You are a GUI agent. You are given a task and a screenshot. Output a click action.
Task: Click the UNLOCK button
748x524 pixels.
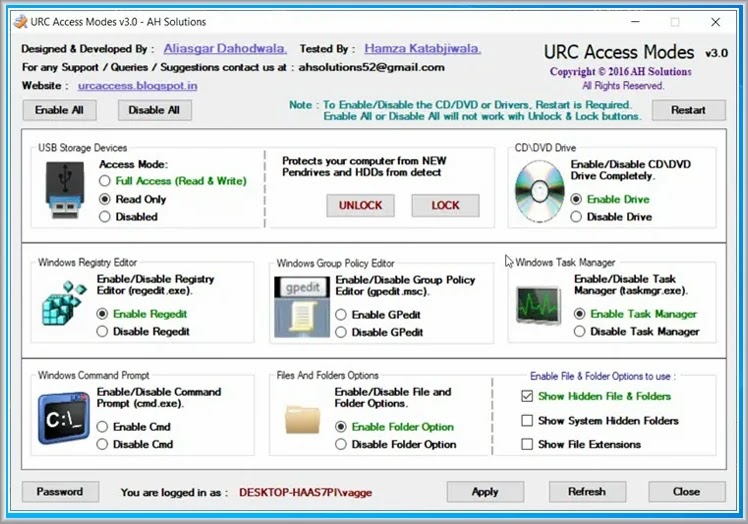[x=361, y=205]
